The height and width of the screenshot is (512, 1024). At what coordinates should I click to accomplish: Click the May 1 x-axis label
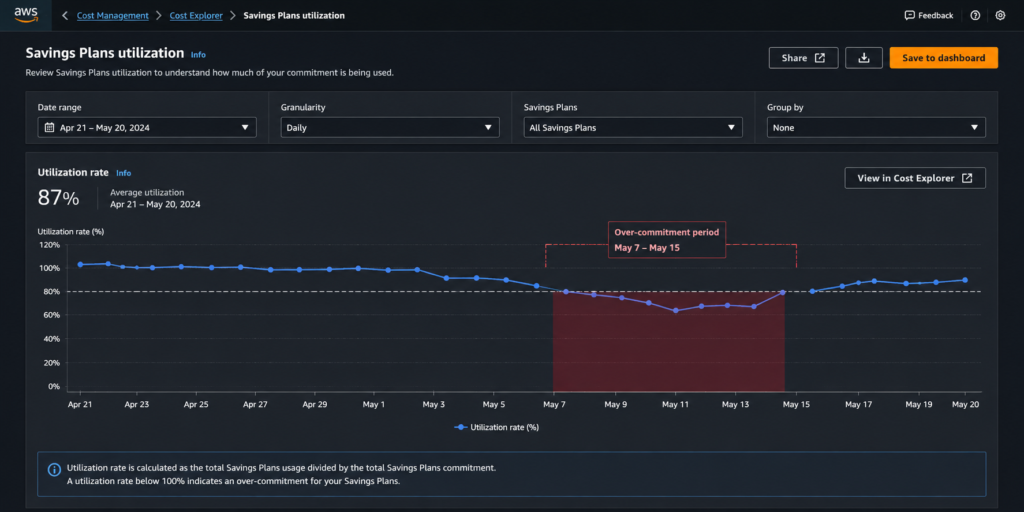click(373, 404)
